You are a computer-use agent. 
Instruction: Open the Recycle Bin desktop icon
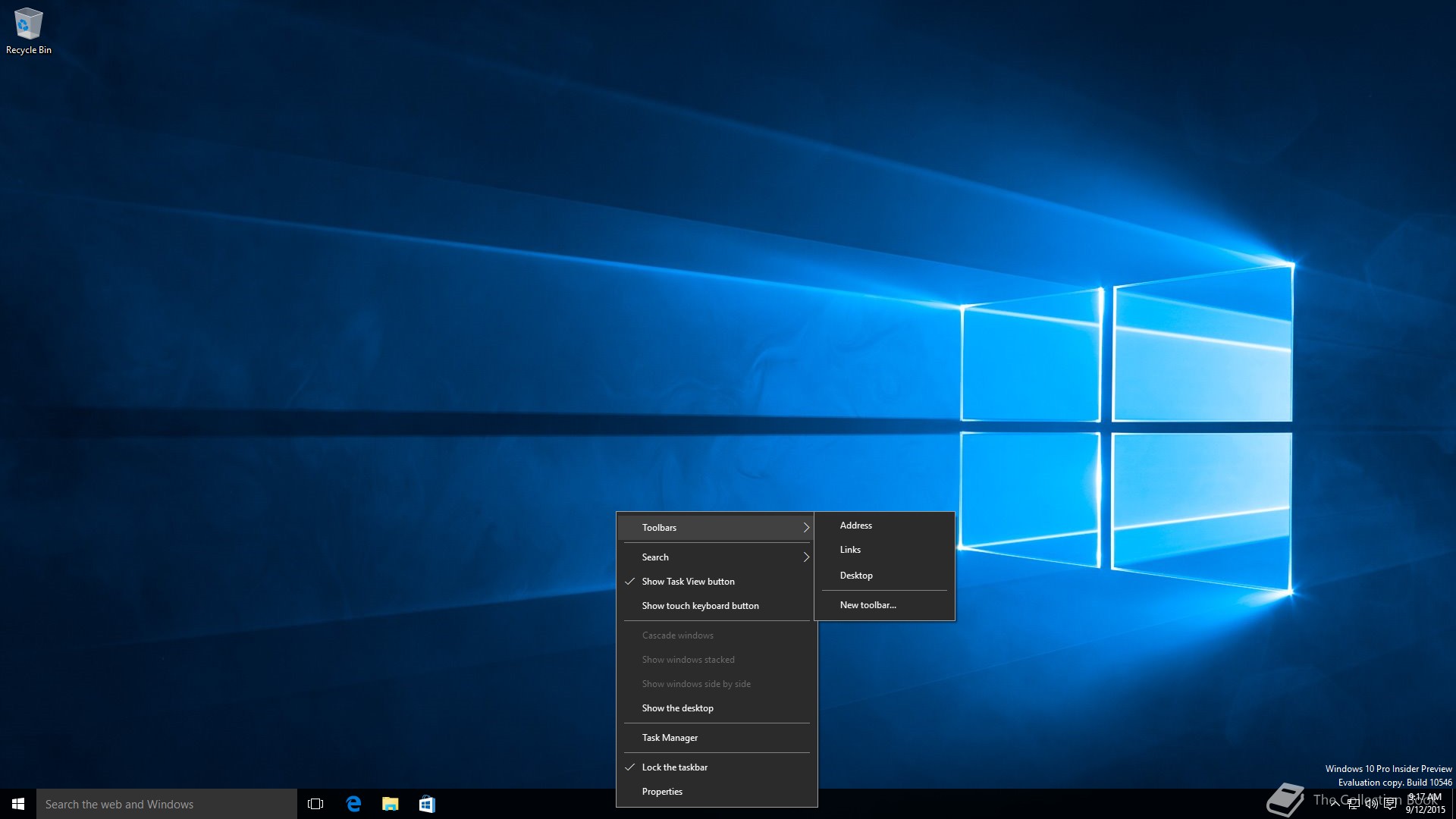pyautogui.click(x=29, y=30)
